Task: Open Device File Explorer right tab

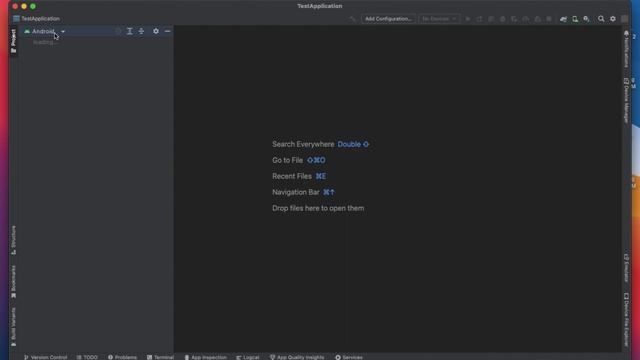Action: click(x=627, y=320)
